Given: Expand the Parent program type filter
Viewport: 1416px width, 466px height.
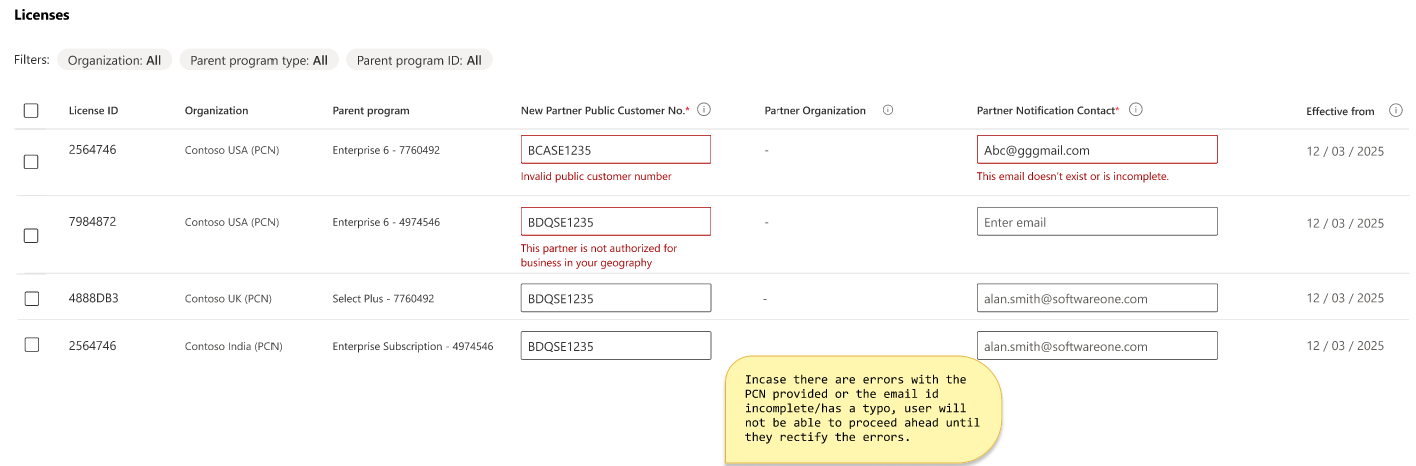Looking at the screenshot, I should pos(258,60).
